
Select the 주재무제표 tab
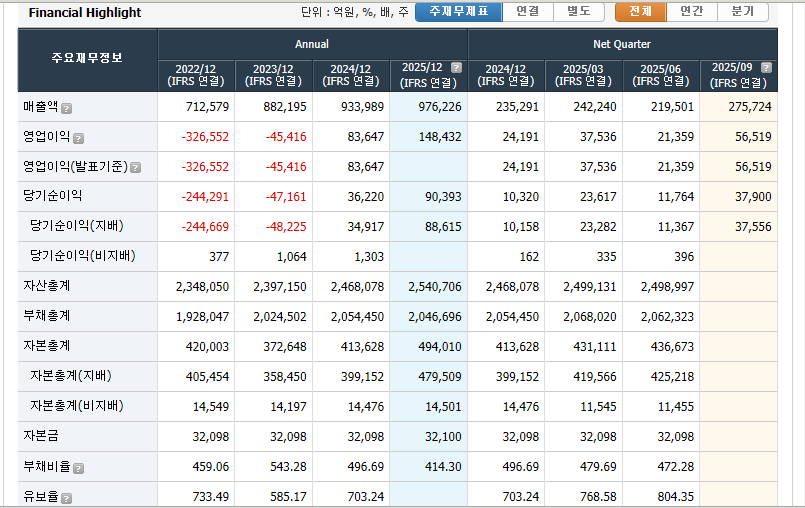[457, 12]
